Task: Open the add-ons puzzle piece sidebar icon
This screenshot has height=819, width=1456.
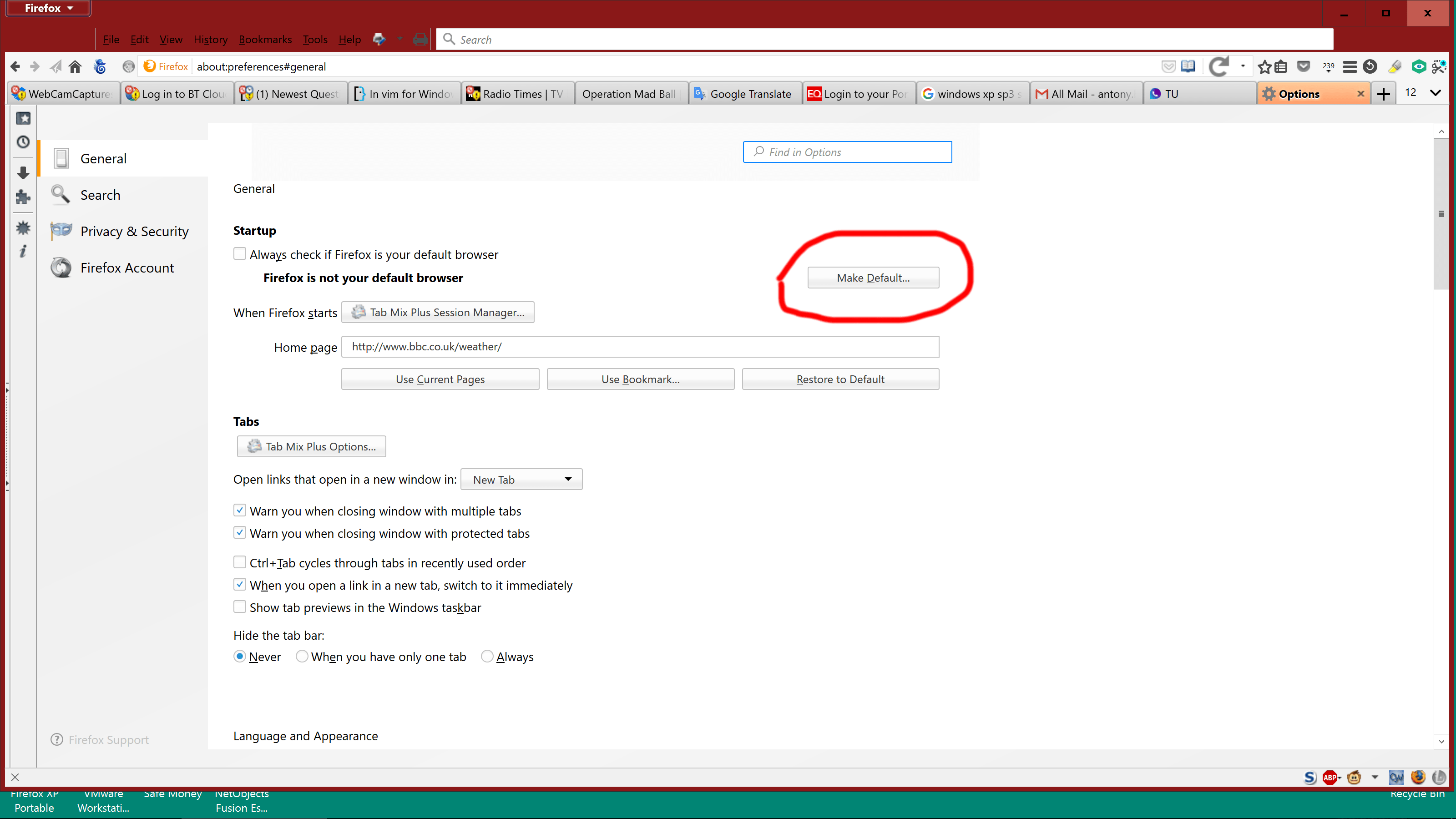Action: tap(23, 197)
